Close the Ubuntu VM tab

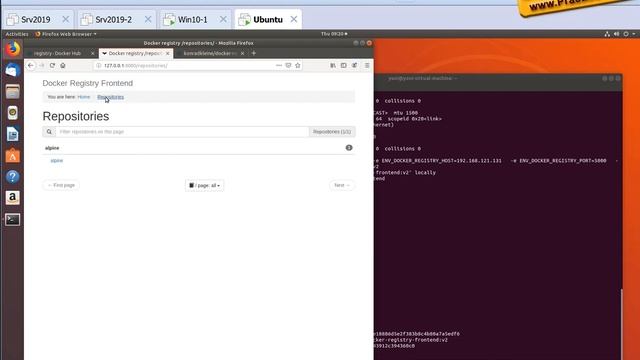[x=293, y=20]
